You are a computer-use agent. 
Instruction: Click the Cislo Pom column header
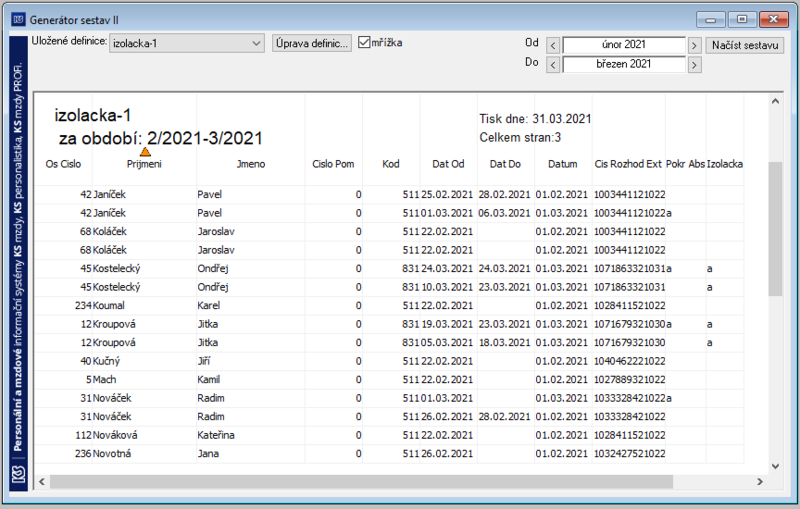[x=333, y=164]
